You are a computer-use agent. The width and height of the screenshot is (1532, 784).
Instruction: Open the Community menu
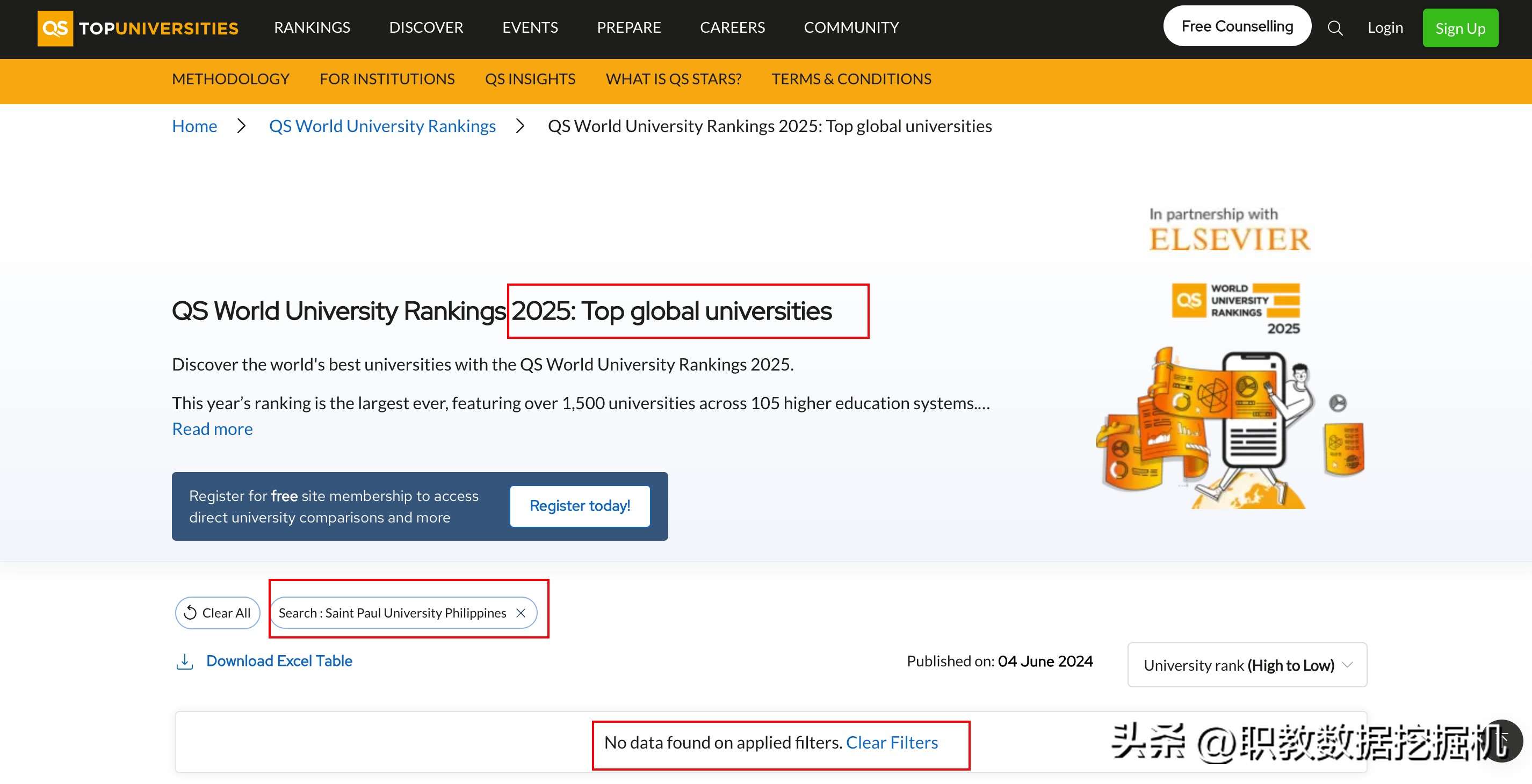pos(851,27)
